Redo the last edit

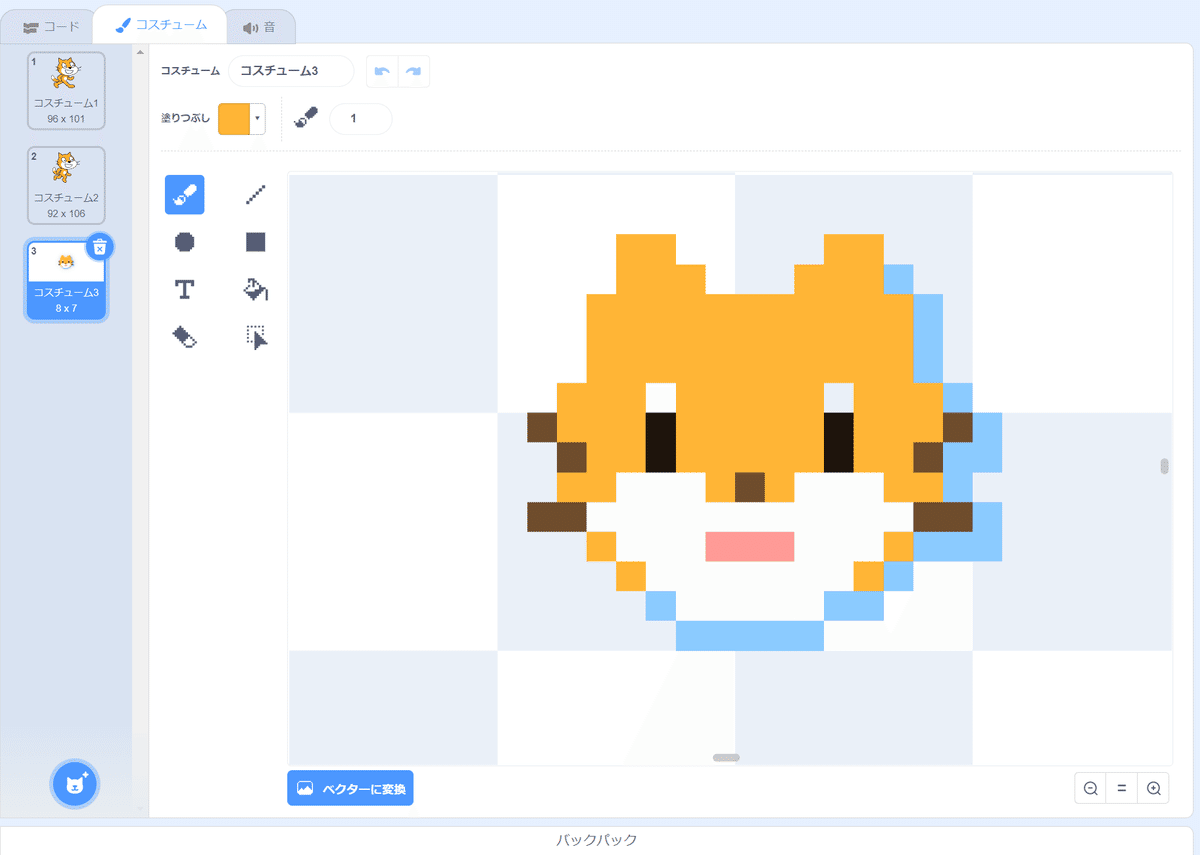click(x=414, y=71)
